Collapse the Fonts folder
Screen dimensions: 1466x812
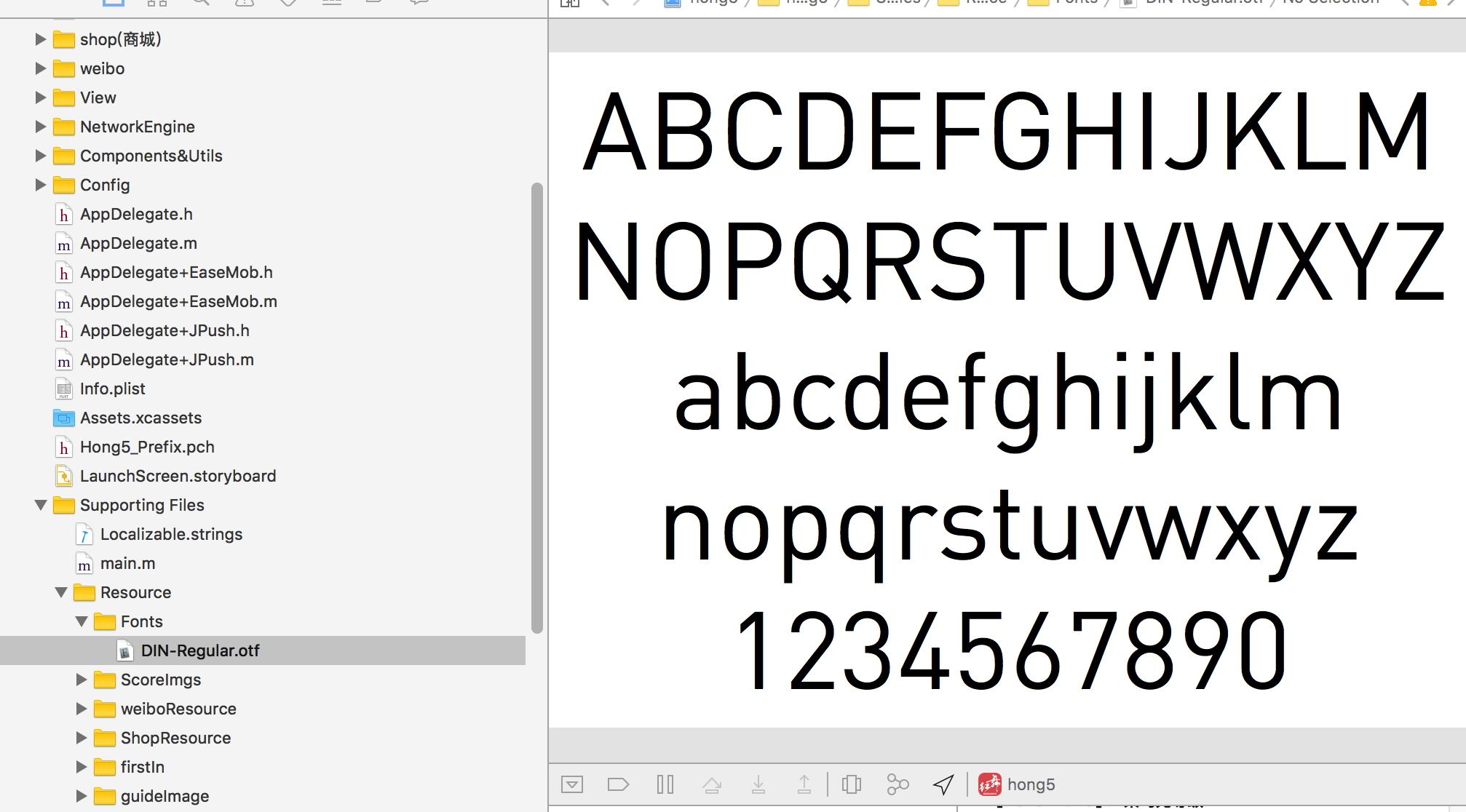82,621
